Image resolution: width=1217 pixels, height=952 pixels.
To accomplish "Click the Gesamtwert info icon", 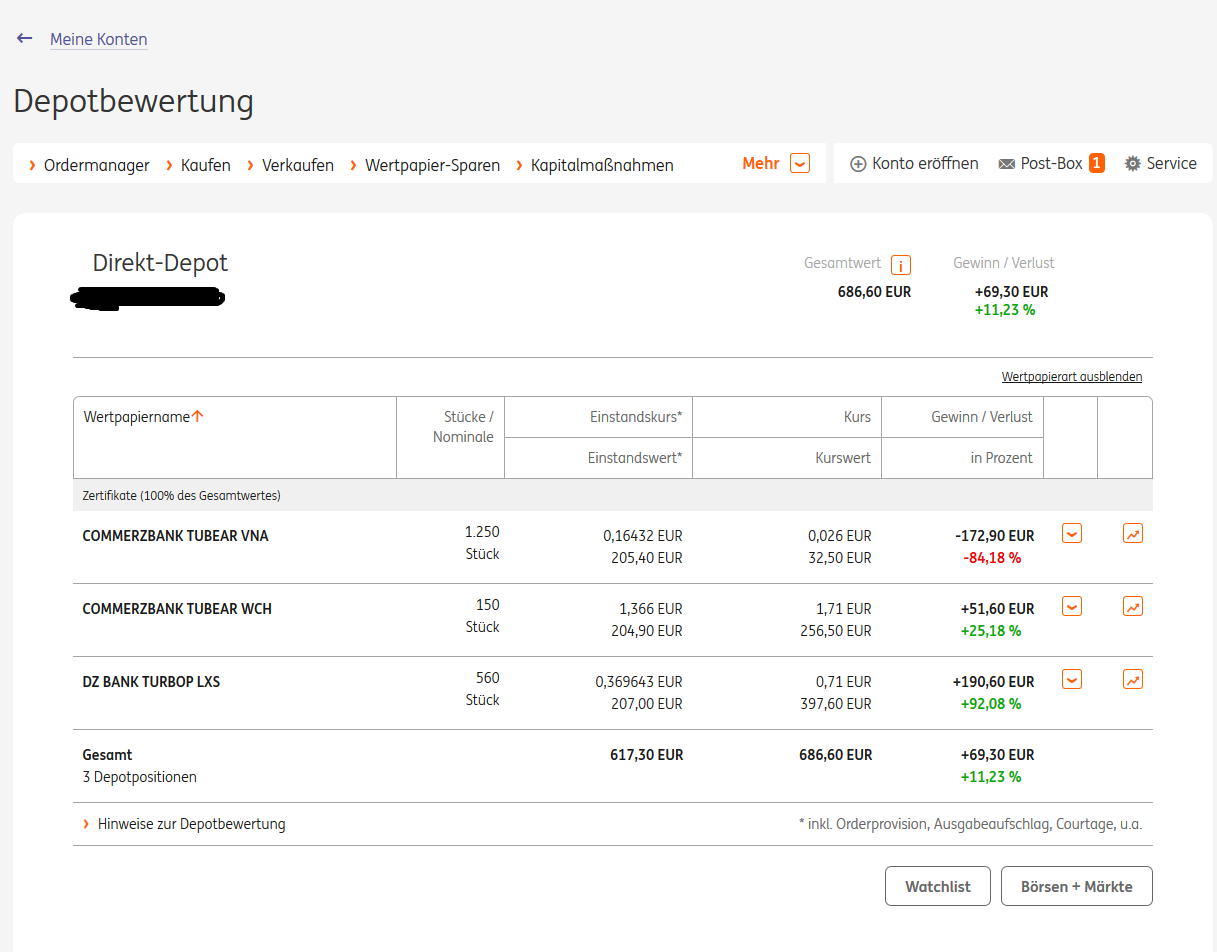I will tap(901, 265).
